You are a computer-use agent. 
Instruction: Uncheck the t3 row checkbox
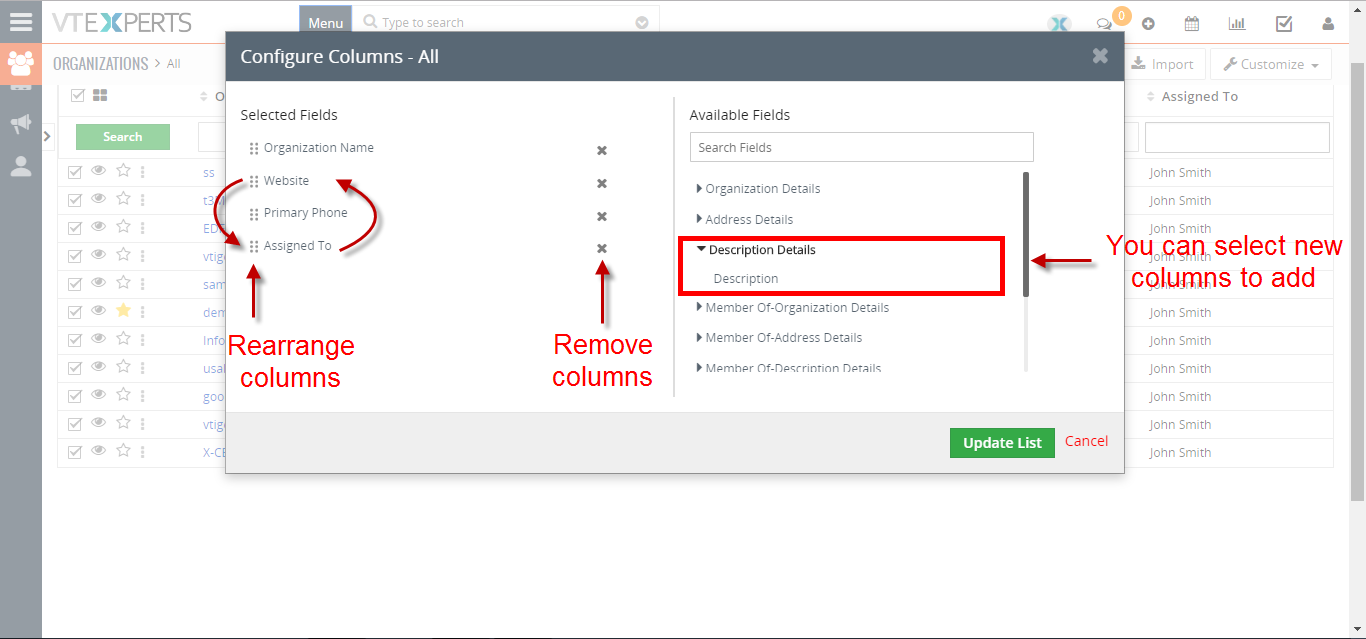point(75,200)
